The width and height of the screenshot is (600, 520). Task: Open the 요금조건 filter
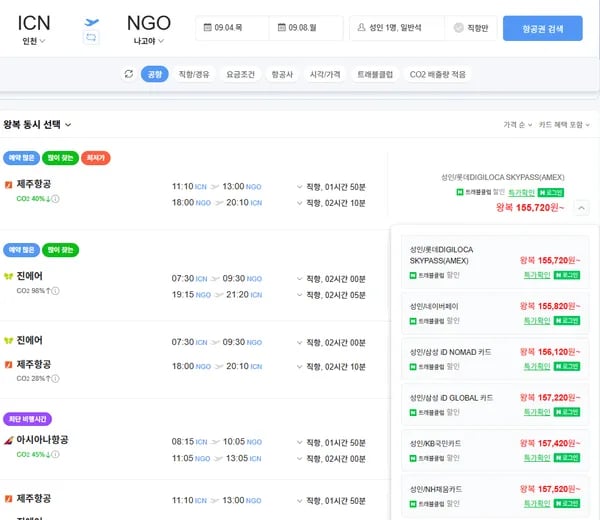pyautogui.click(x=240, y=74)
